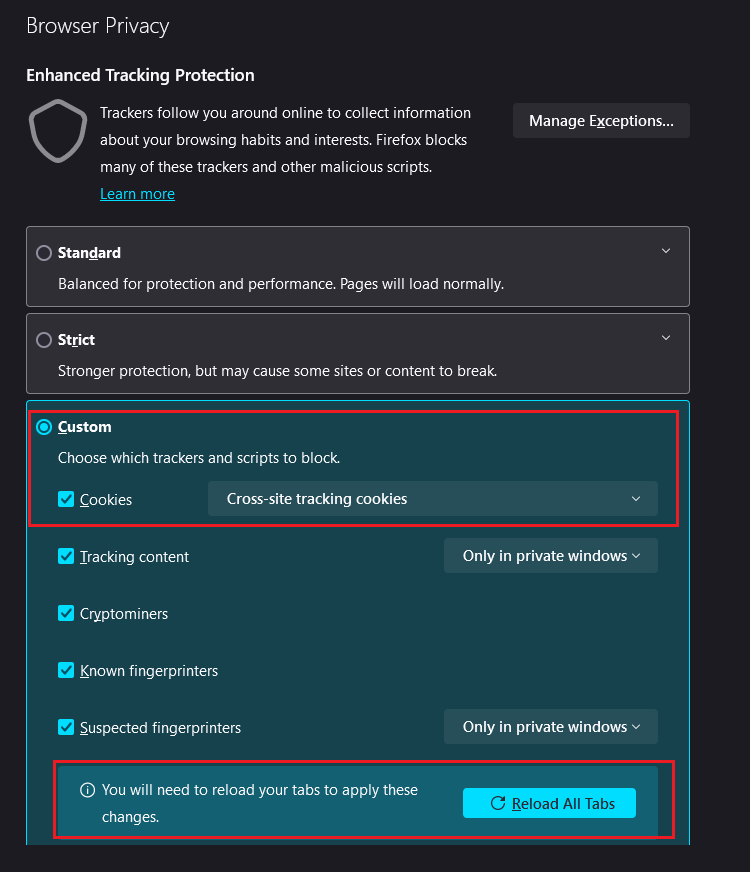Open Suspected fingerprinters private windows dropdown

point(550,727)
